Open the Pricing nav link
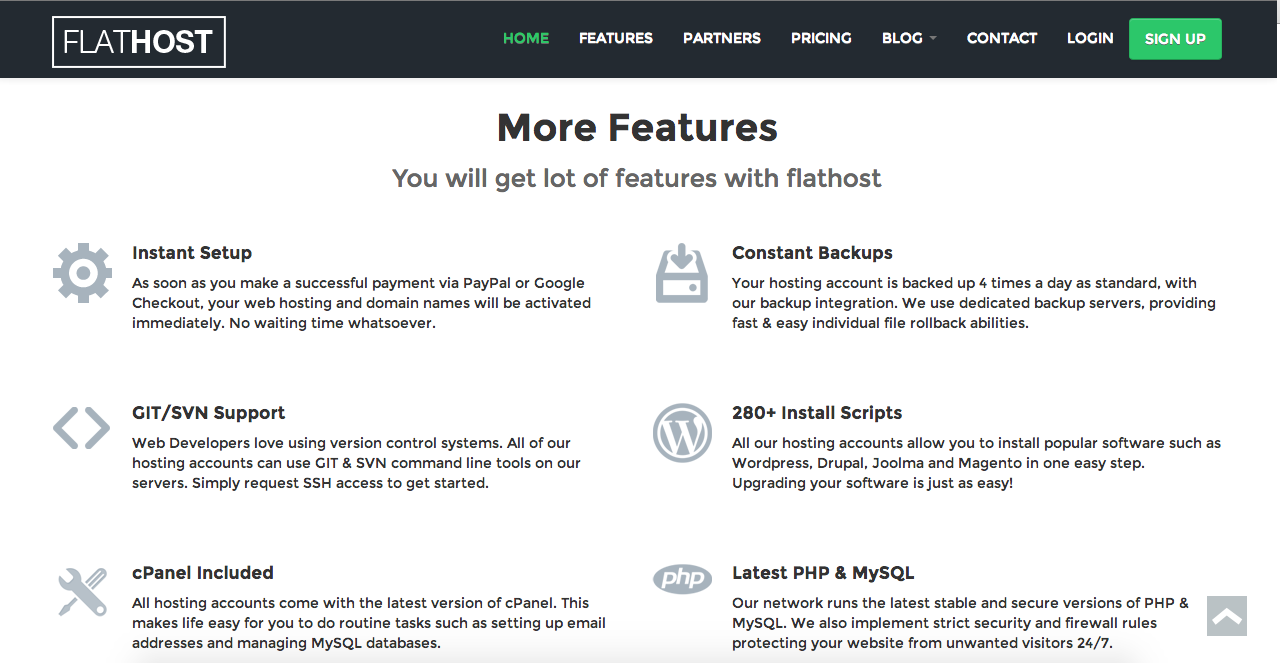Viewport: 1280px width, 663px height. pyautogui.click(x=821, y=38)
